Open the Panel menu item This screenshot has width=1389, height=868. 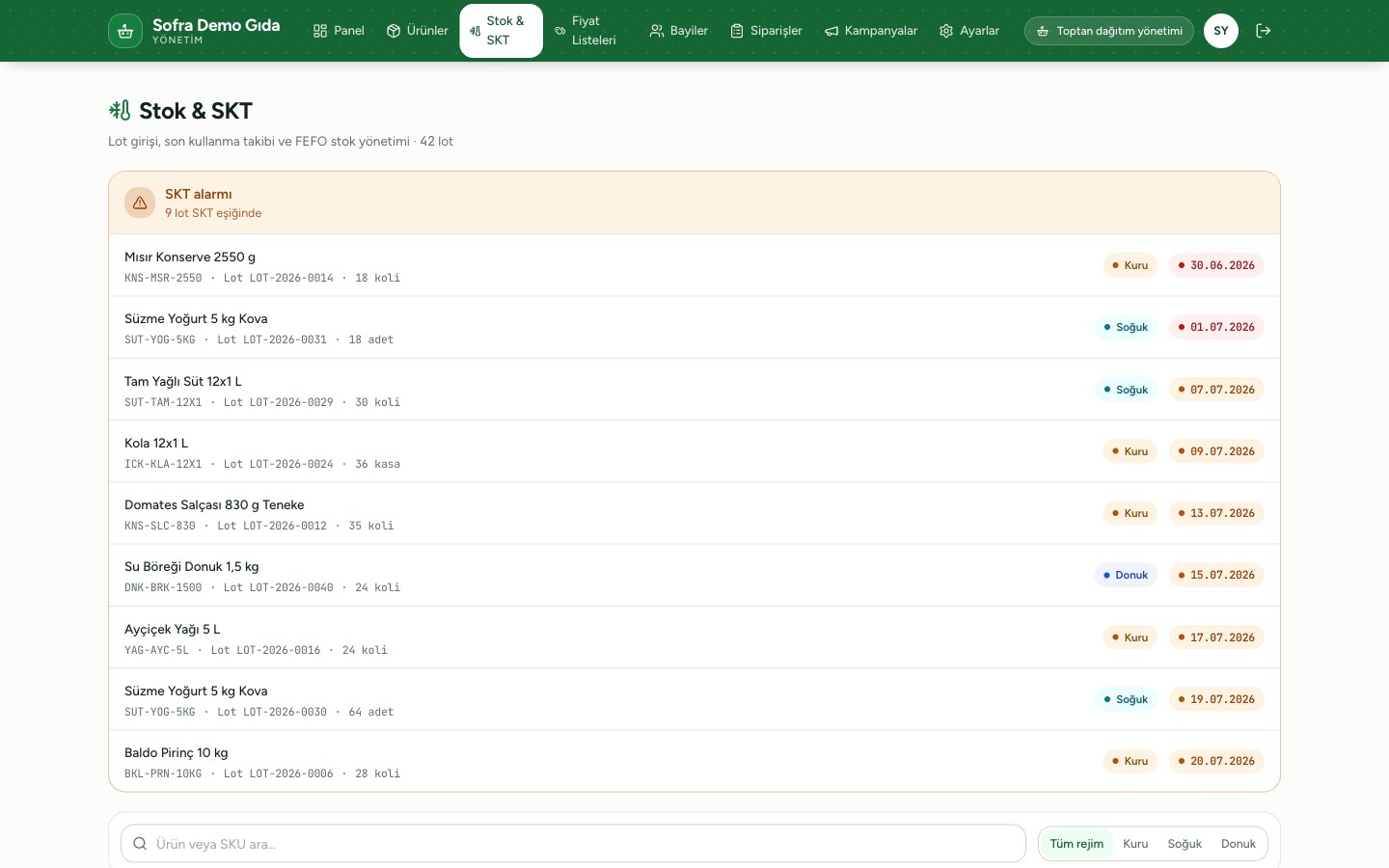339,31
